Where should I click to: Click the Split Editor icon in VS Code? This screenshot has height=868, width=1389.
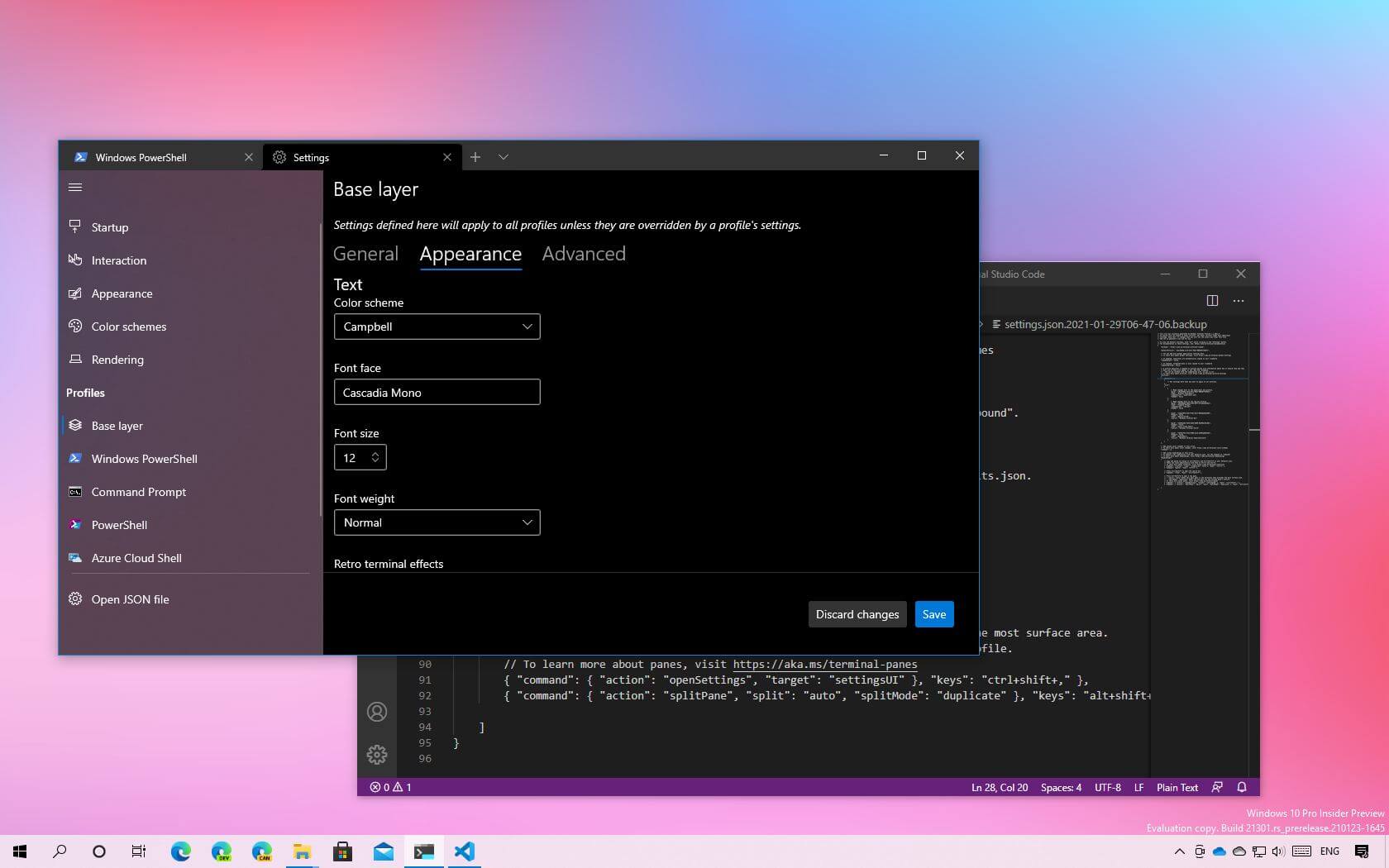point(1212,301)
